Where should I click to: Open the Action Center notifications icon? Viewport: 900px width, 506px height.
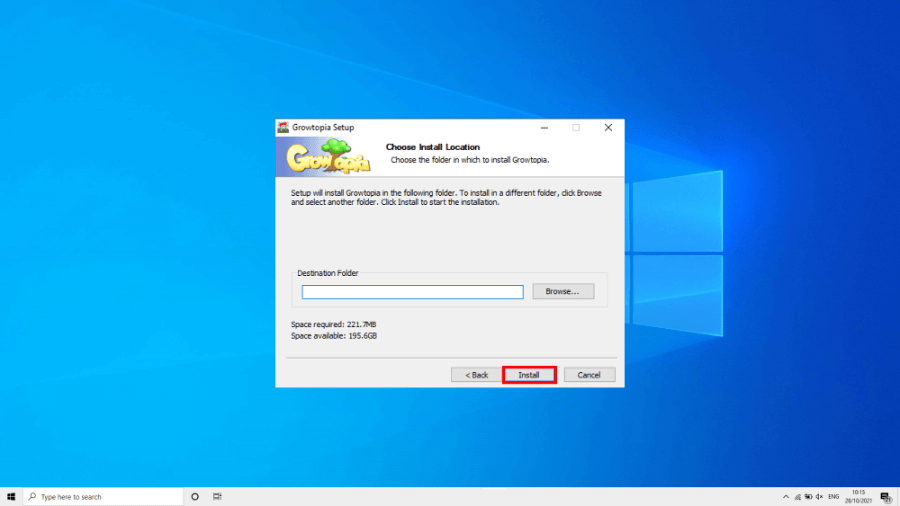pyautogui.click(x=886, y=497)
